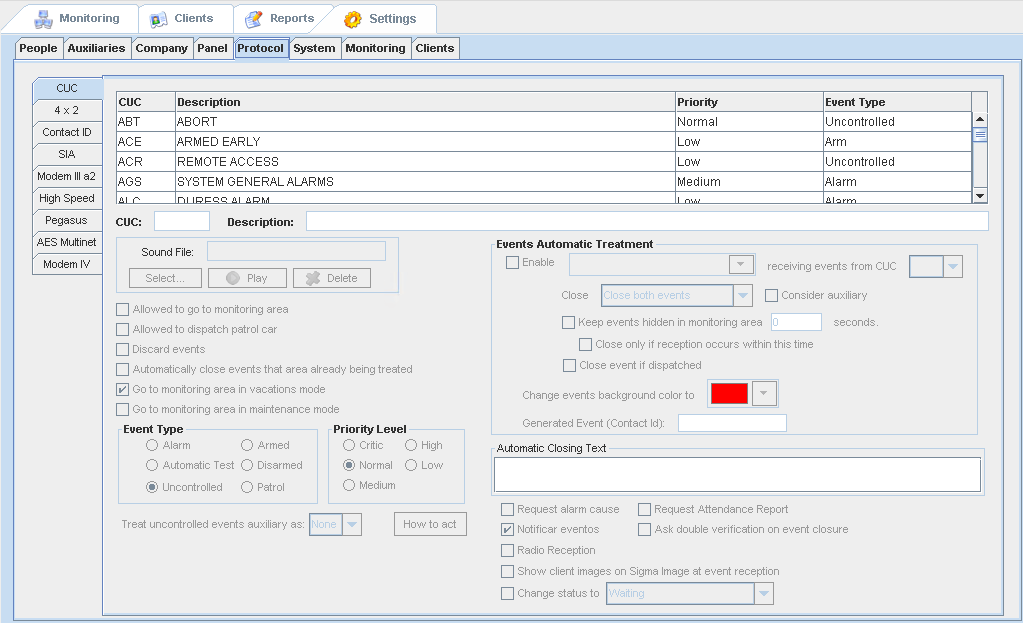Choose the Normal priority level option
The width and height of the screenshot is (1023, 623).
(x=349, y=465)
